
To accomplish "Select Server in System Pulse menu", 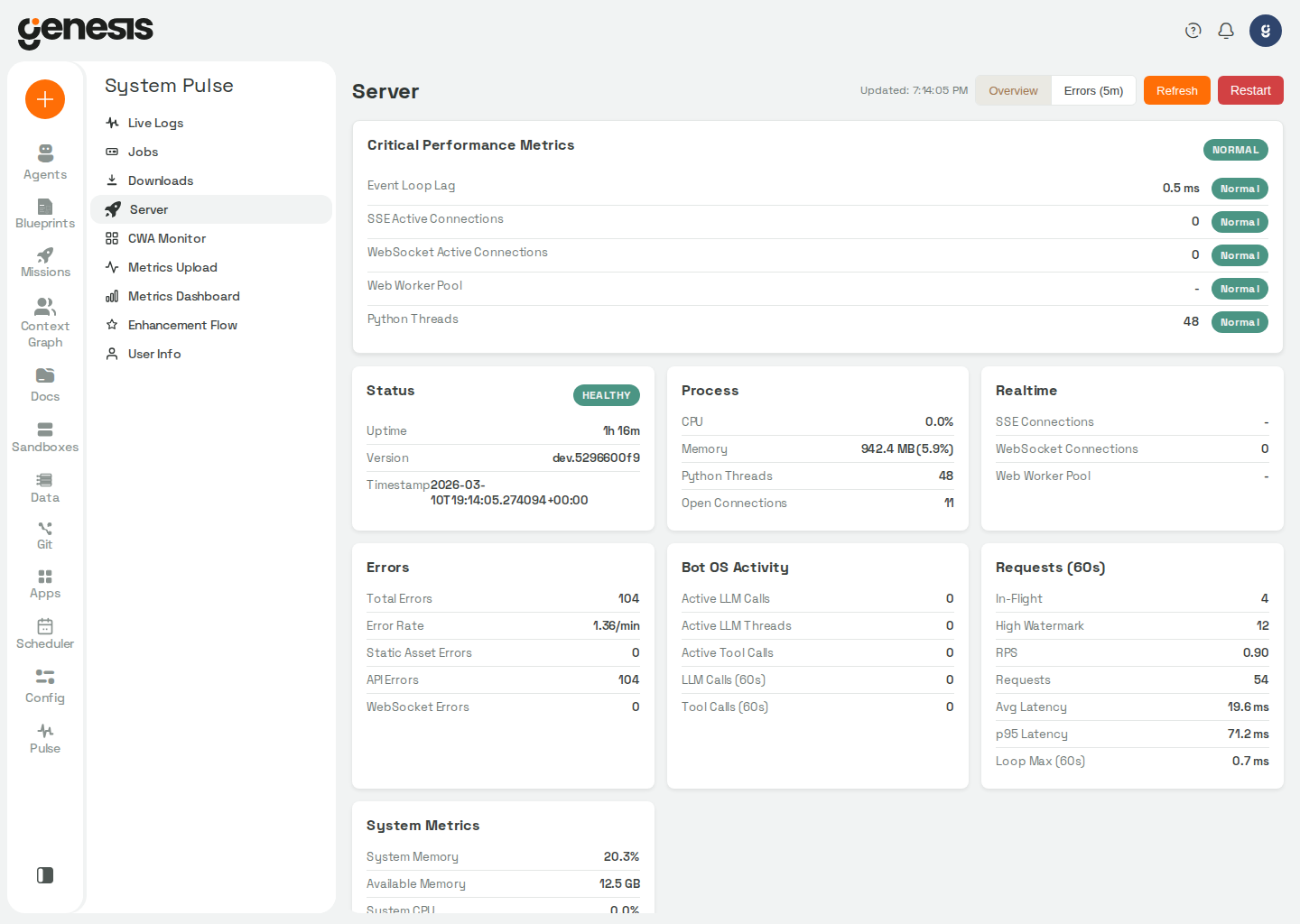I will click(211, 209).
